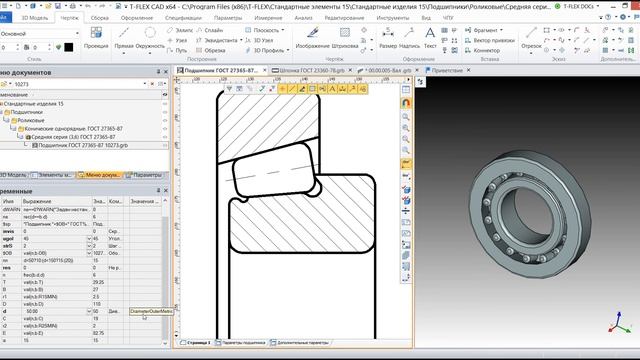
Task: Toggle visibility eye in tree column header
Action: [x=165, y=95]
